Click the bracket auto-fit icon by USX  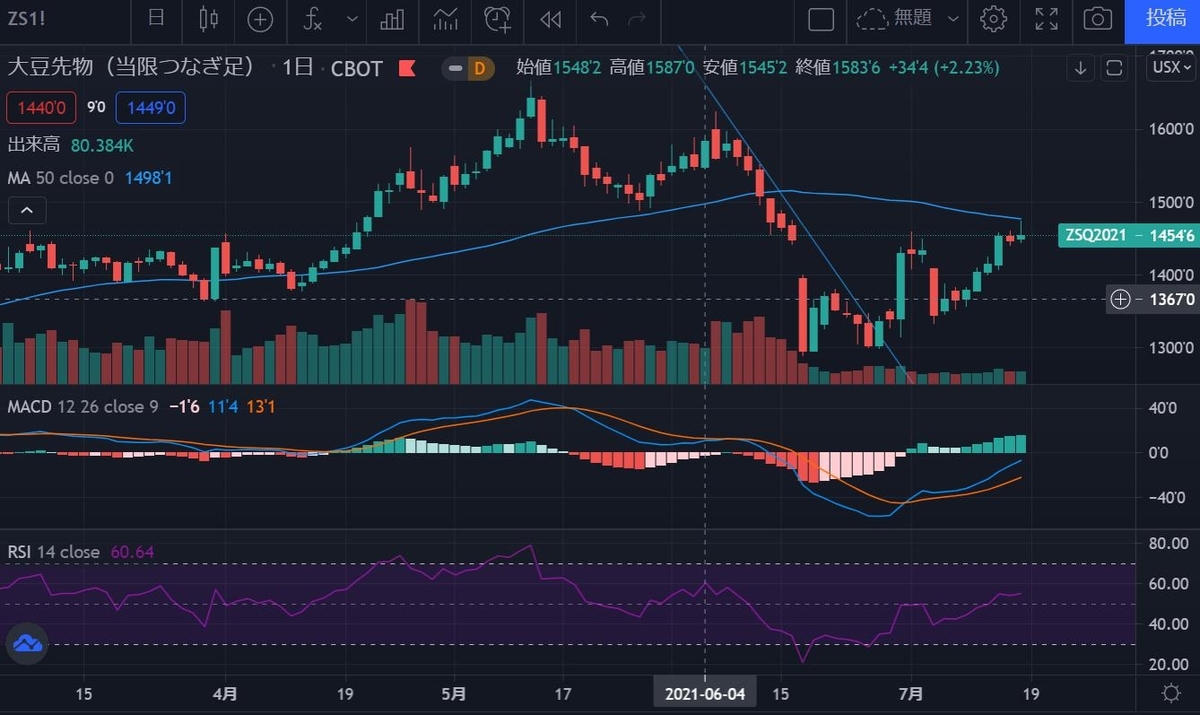coord(1115,68)
